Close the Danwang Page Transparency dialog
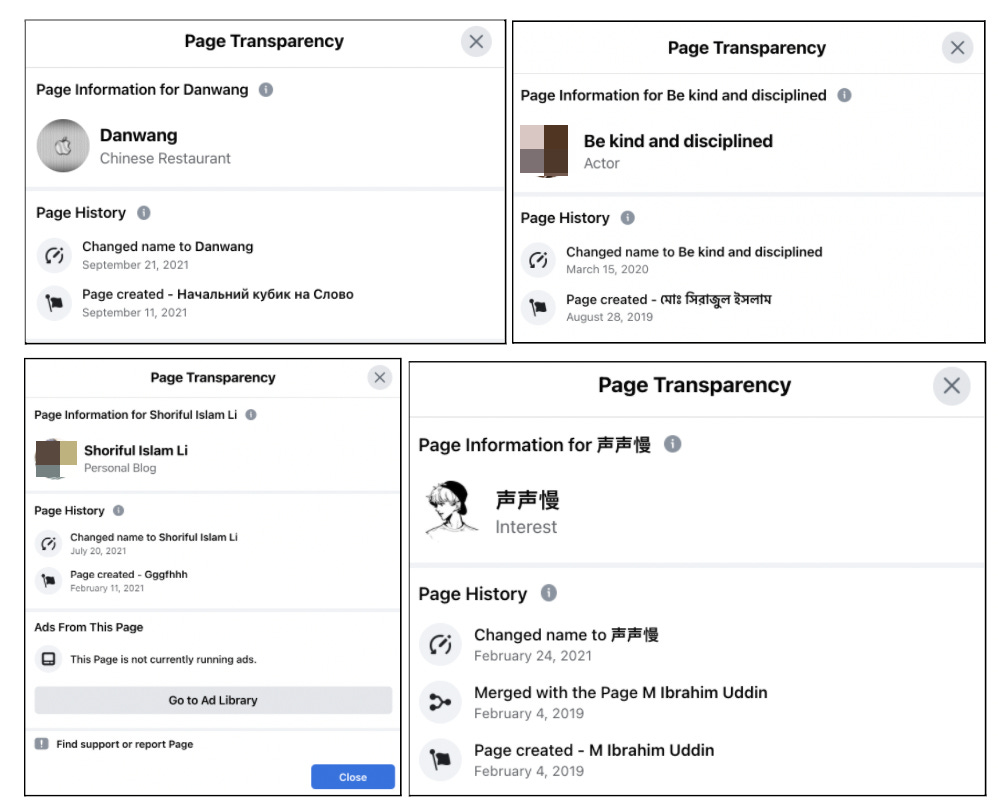This screenshot has height=808, width=998. (x=476, y=42)
